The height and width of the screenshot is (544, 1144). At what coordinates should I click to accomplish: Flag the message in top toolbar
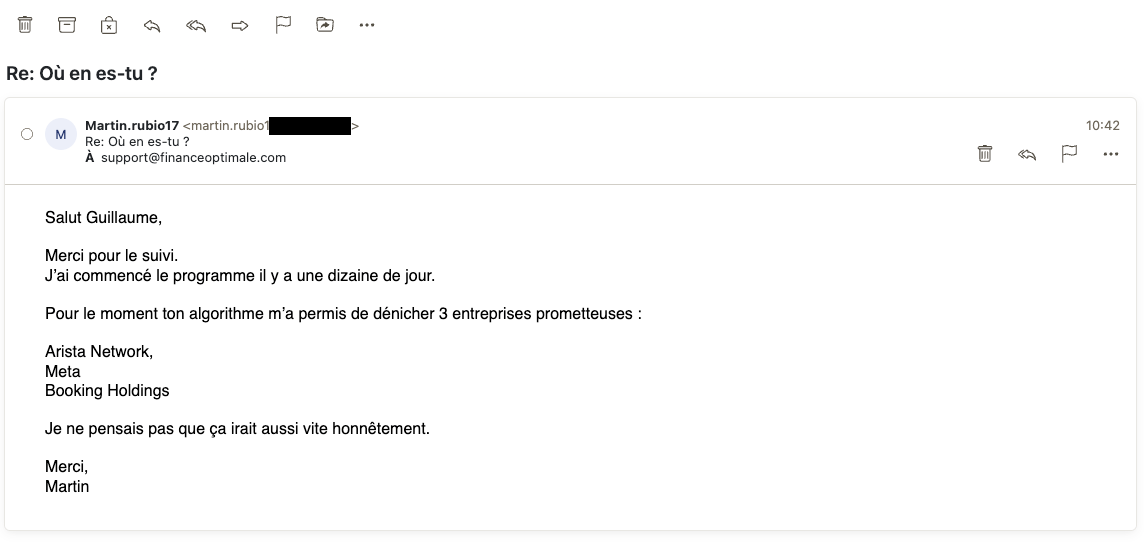click(282, 25)
